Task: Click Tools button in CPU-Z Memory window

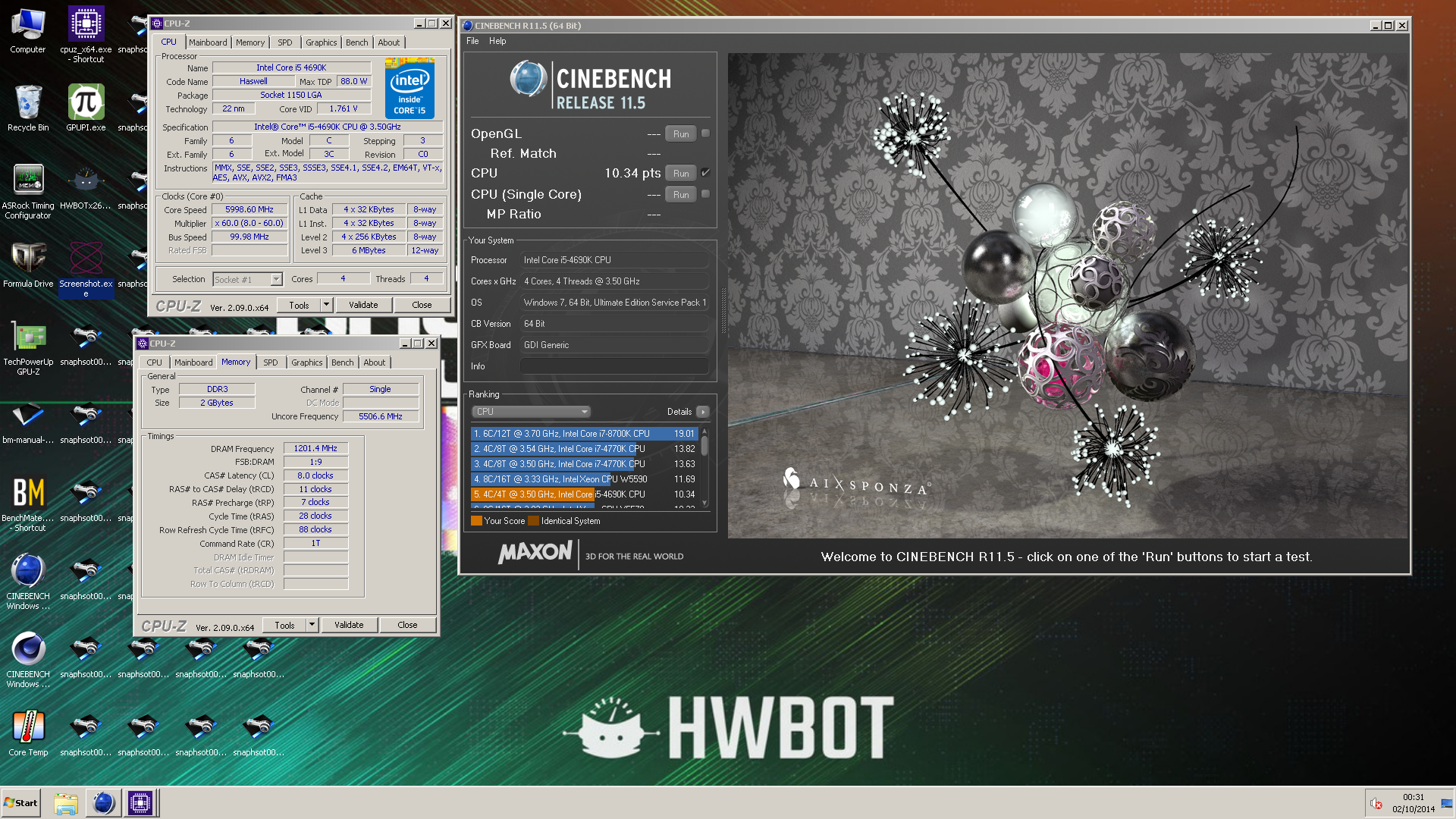Action: click(x=285, y=625)
